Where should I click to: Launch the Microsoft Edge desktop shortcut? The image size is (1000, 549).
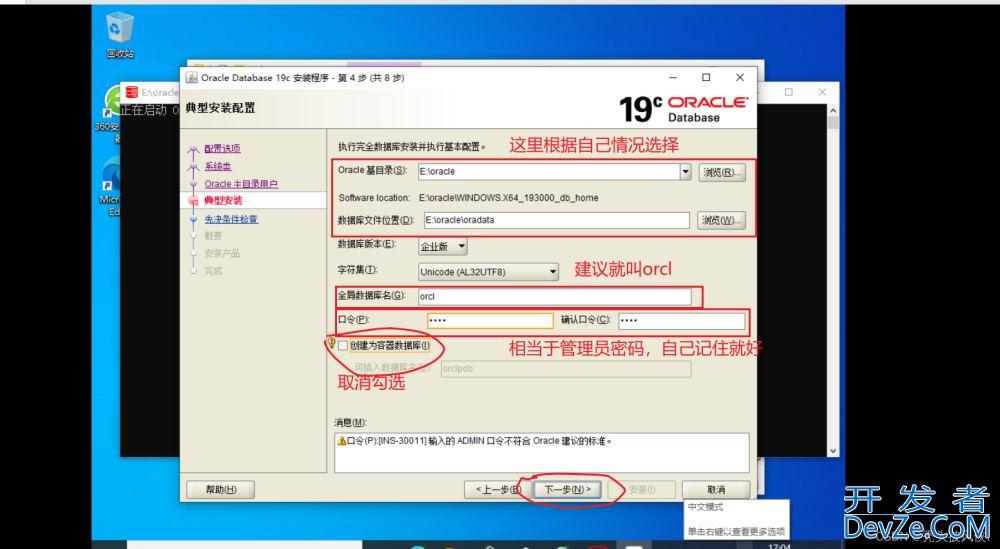(111, 185)
